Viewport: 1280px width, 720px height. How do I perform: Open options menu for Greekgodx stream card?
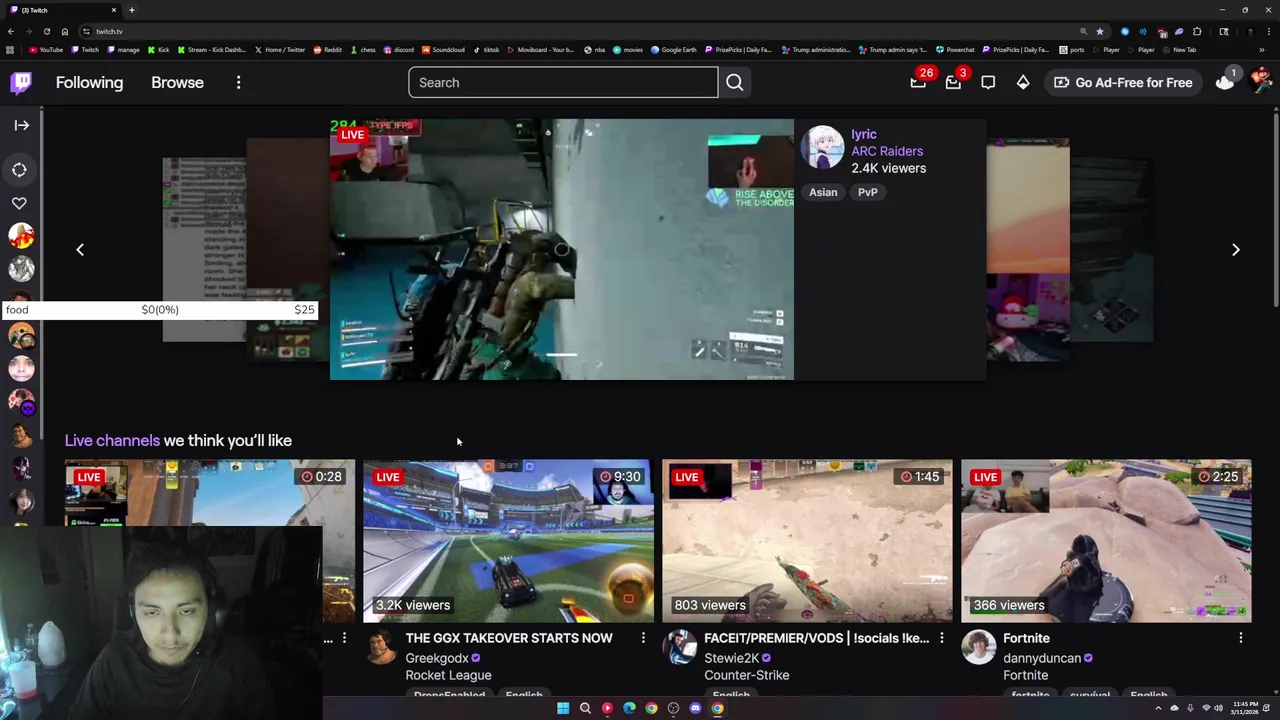click(x=643, y=638)
